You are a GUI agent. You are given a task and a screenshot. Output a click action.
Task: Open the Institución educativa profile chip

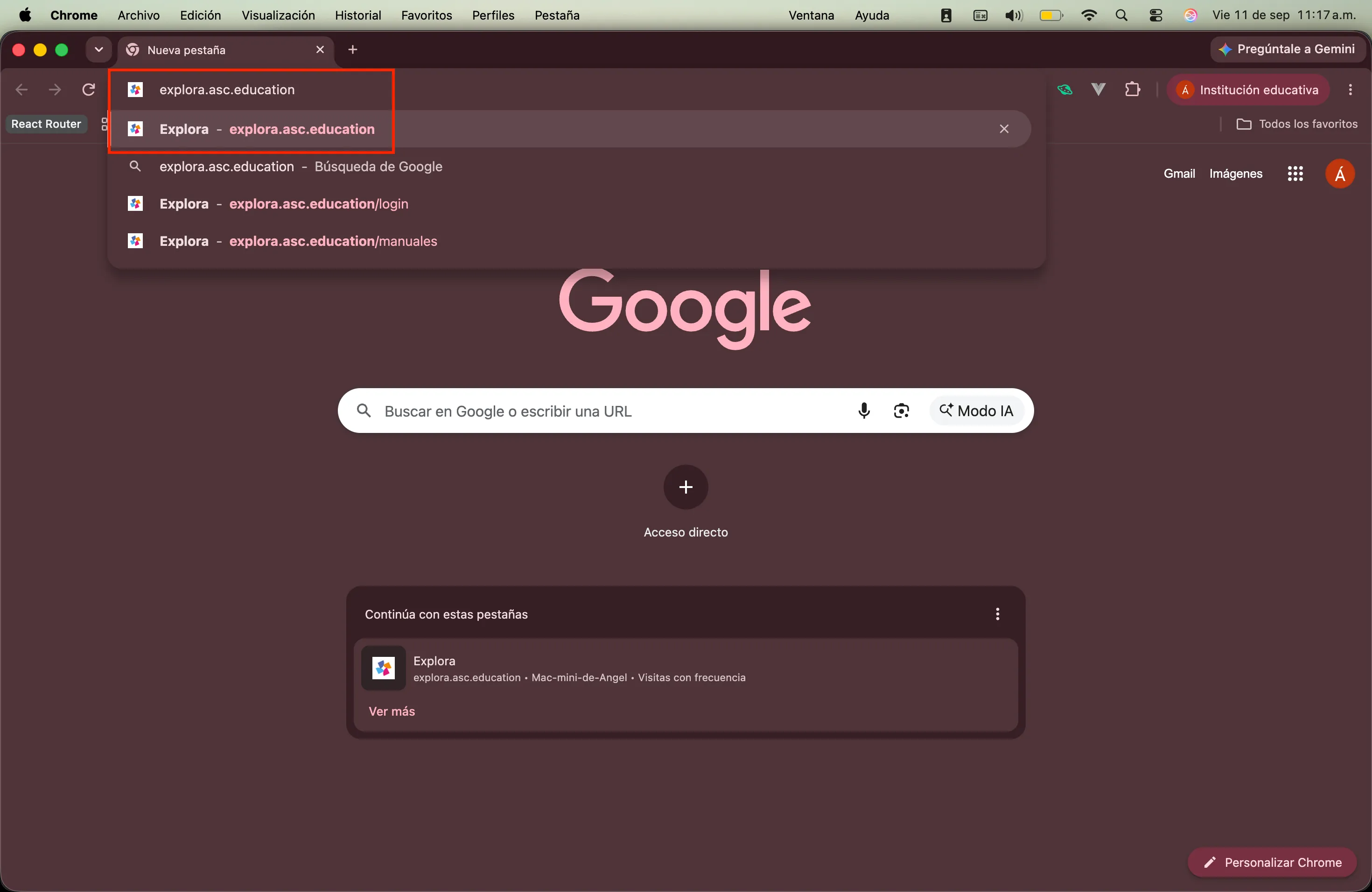(x=1249, y=89)
